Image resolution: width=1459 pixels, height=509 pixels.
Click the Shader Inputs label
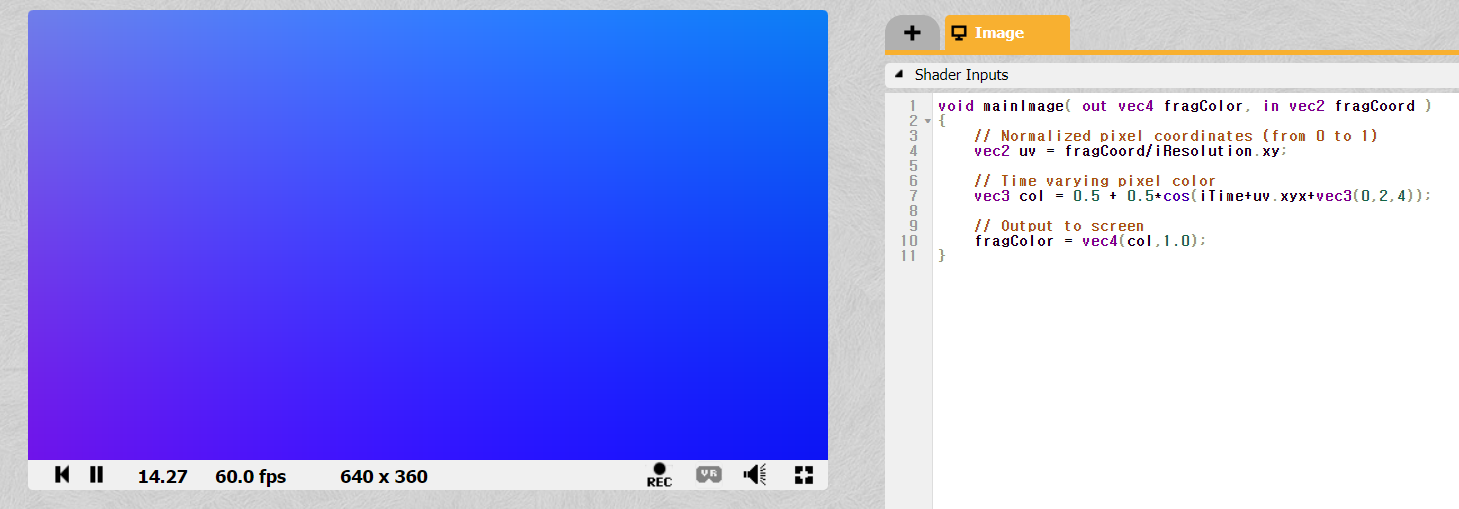[961, 75]
